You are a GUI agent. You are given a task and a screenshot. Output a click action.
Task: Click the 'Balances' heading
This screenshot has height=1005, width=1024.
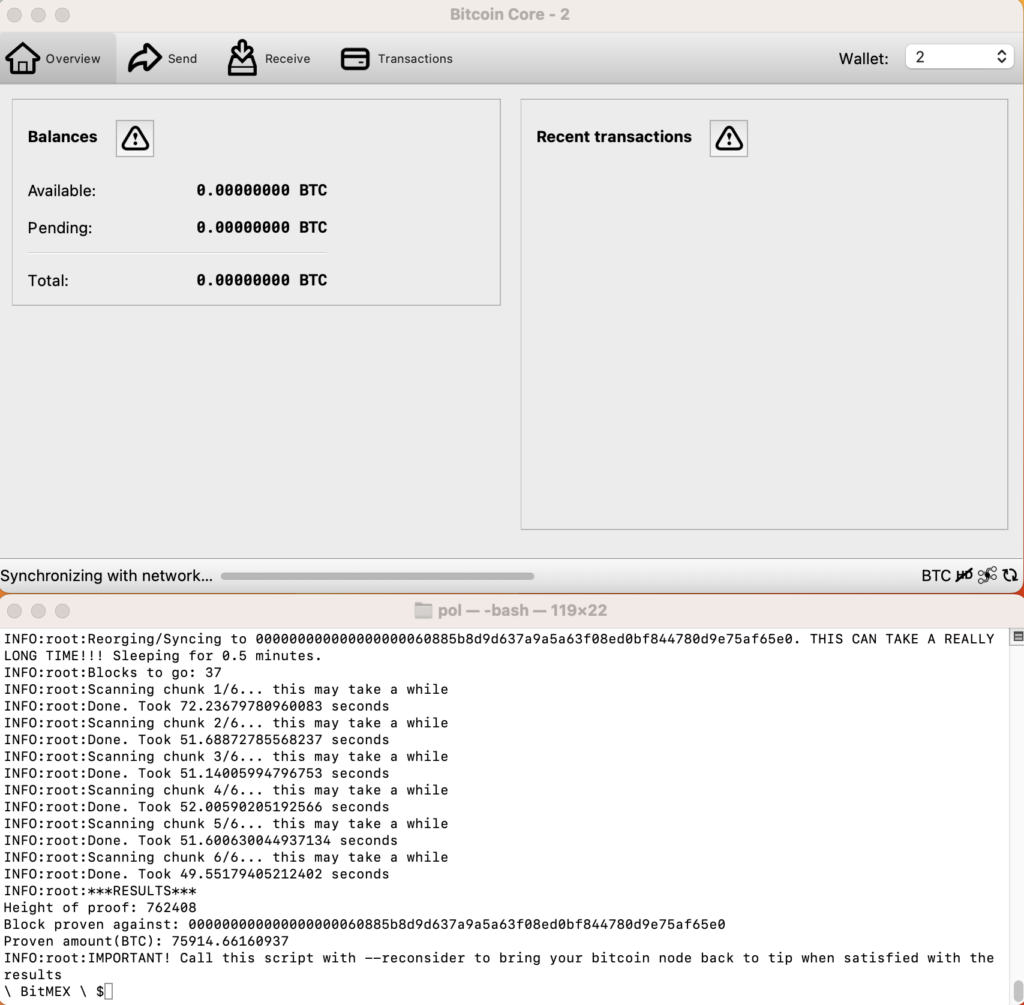click(x=62, y=136)
